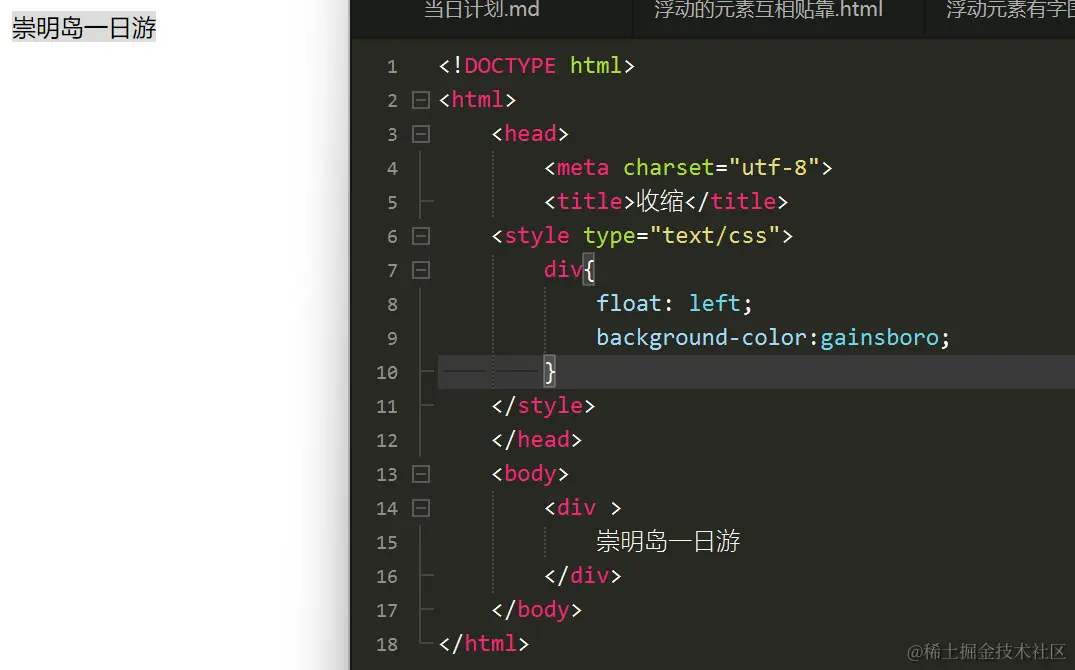Click the closing </html> tag on line 18
This screenshot has height=670, width=1075.
pyautogui.click(x=484, y=643)
